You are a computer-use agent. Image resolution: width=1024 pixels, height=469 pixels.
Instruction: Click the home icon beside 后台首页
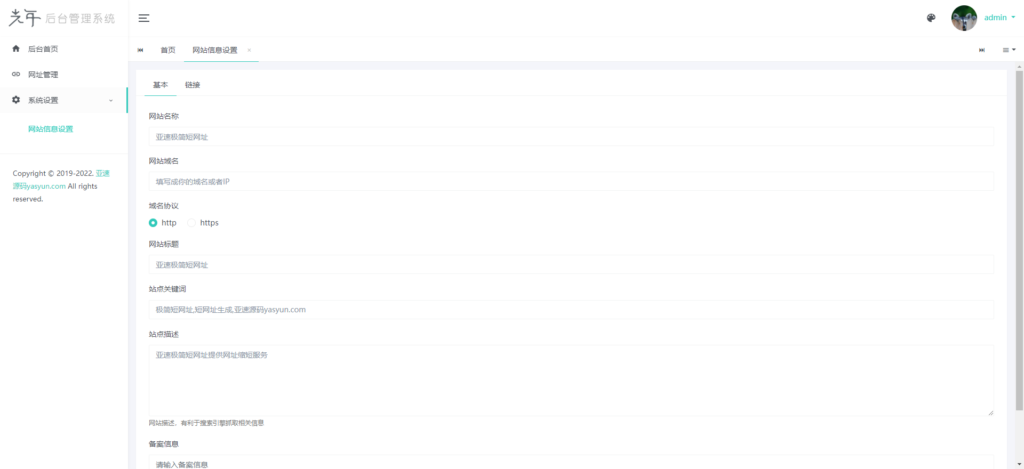16,49
